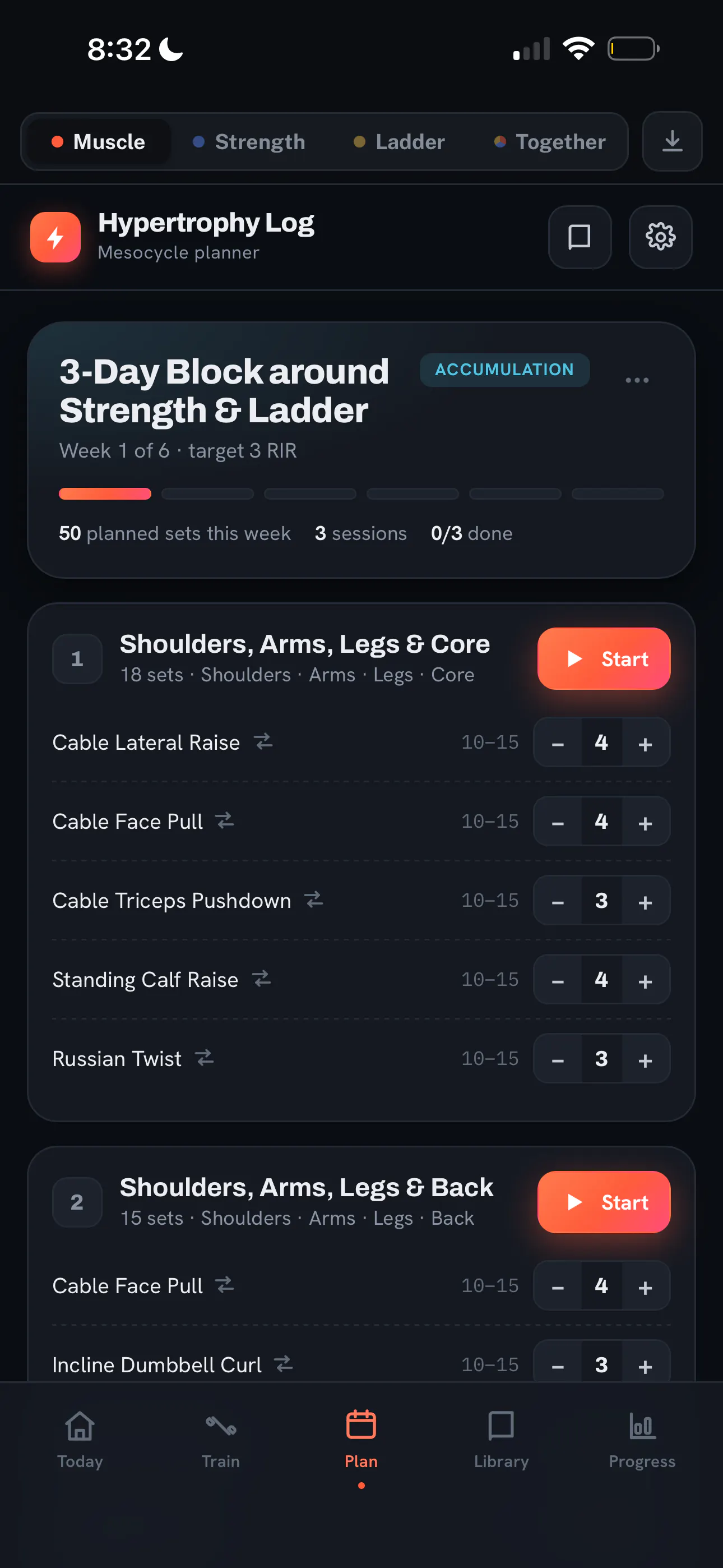Viewport: 723px width, 1568px height.
Task: Open the block's three-dot menu
Action: tap(637, 380)
